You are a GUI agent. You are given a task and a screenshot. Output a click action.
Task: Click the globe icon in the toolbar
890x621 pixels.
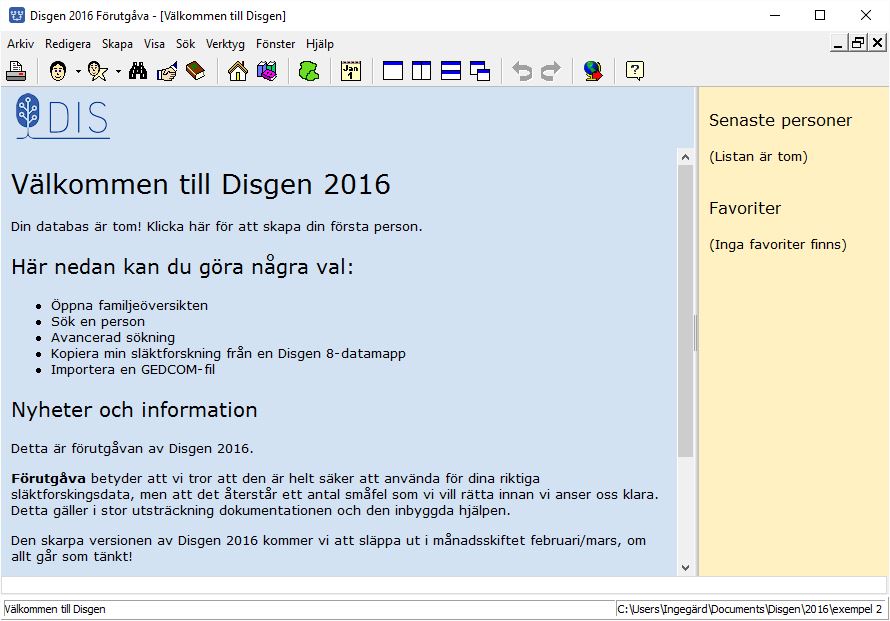[593, 71]
